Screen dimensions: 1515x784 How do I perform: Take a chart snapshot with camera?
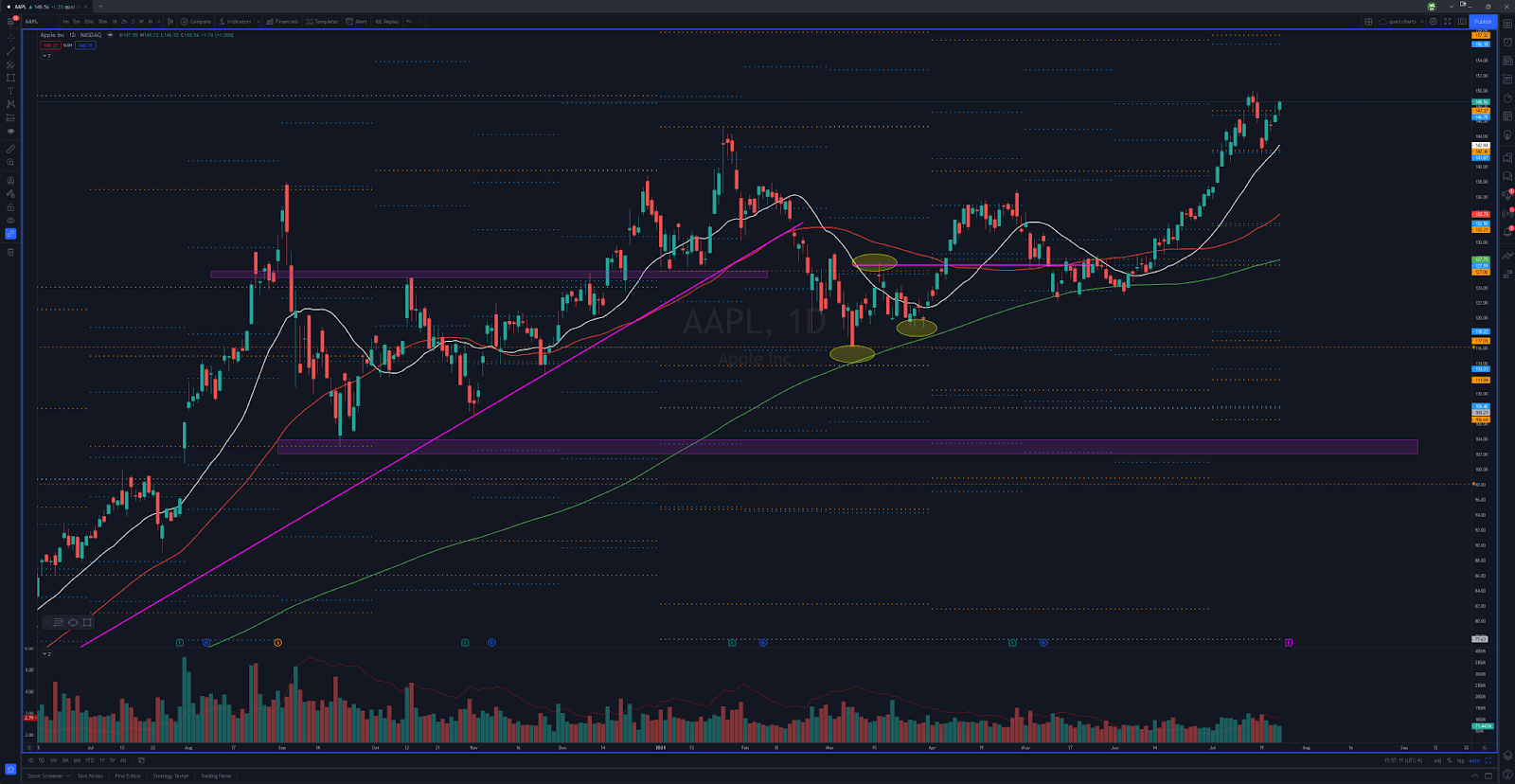point(1462,22)
